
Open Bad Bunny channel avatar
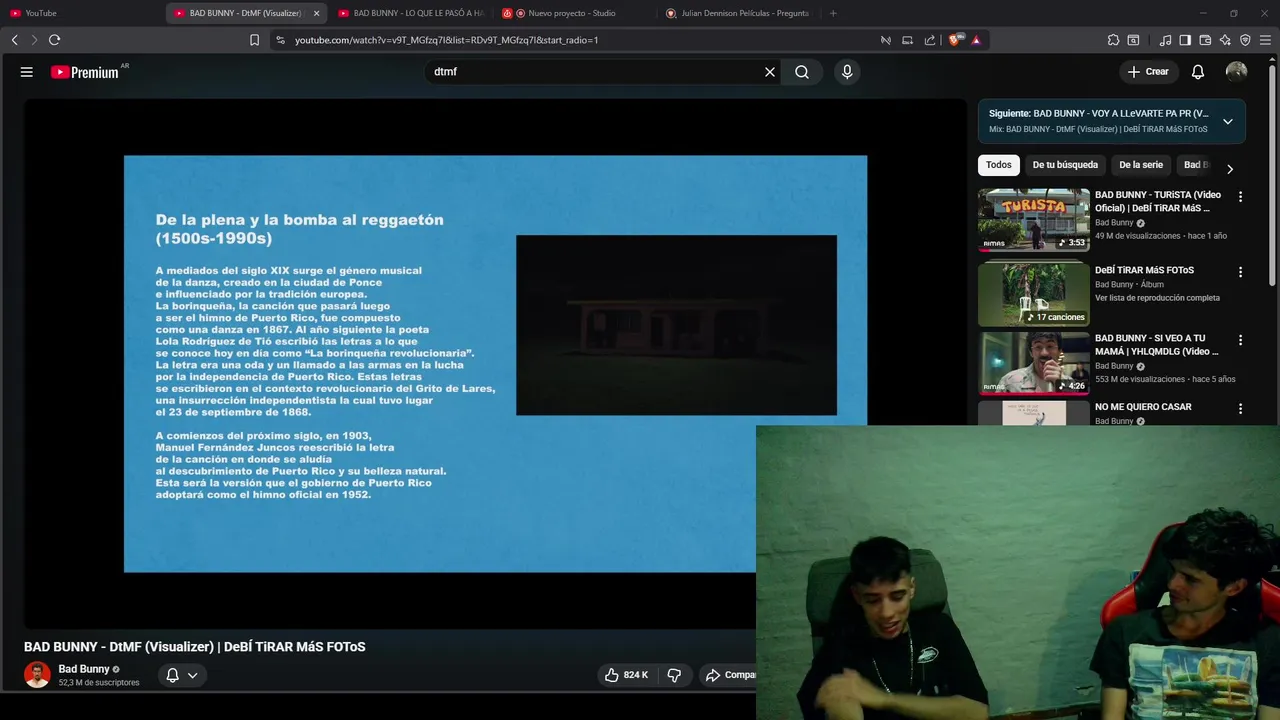coord(37,675)
